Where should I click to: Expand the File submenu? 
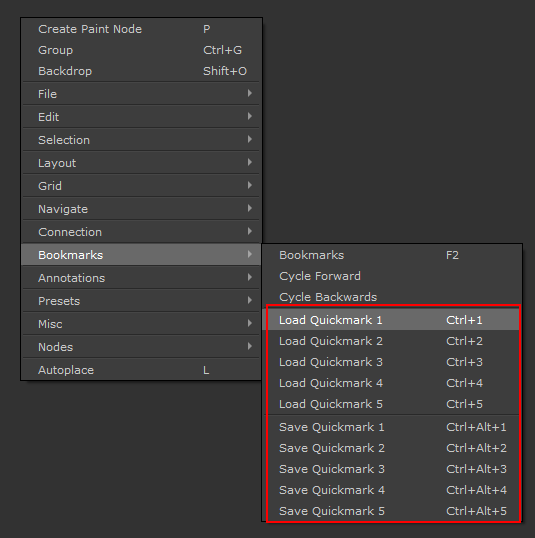[x=141, y=94]
